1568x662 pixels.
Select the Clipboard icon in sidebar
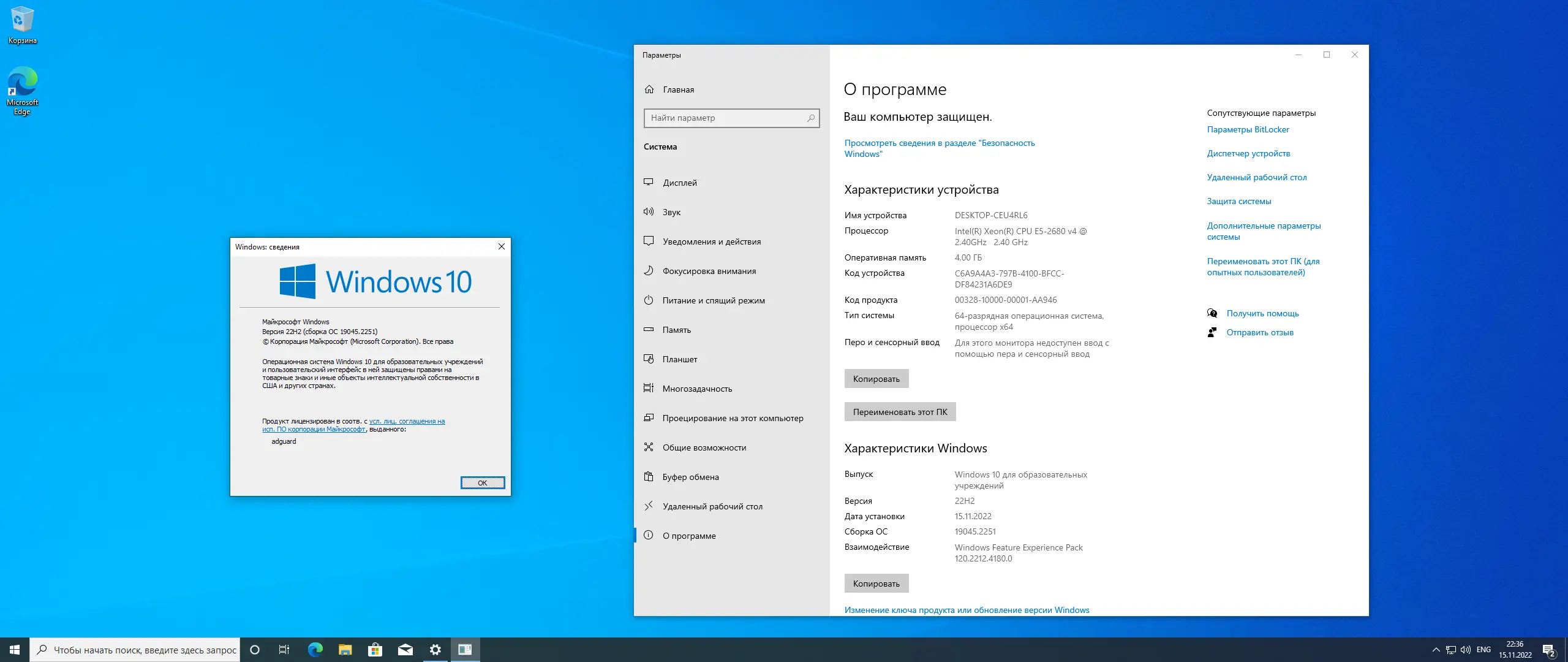649,476
